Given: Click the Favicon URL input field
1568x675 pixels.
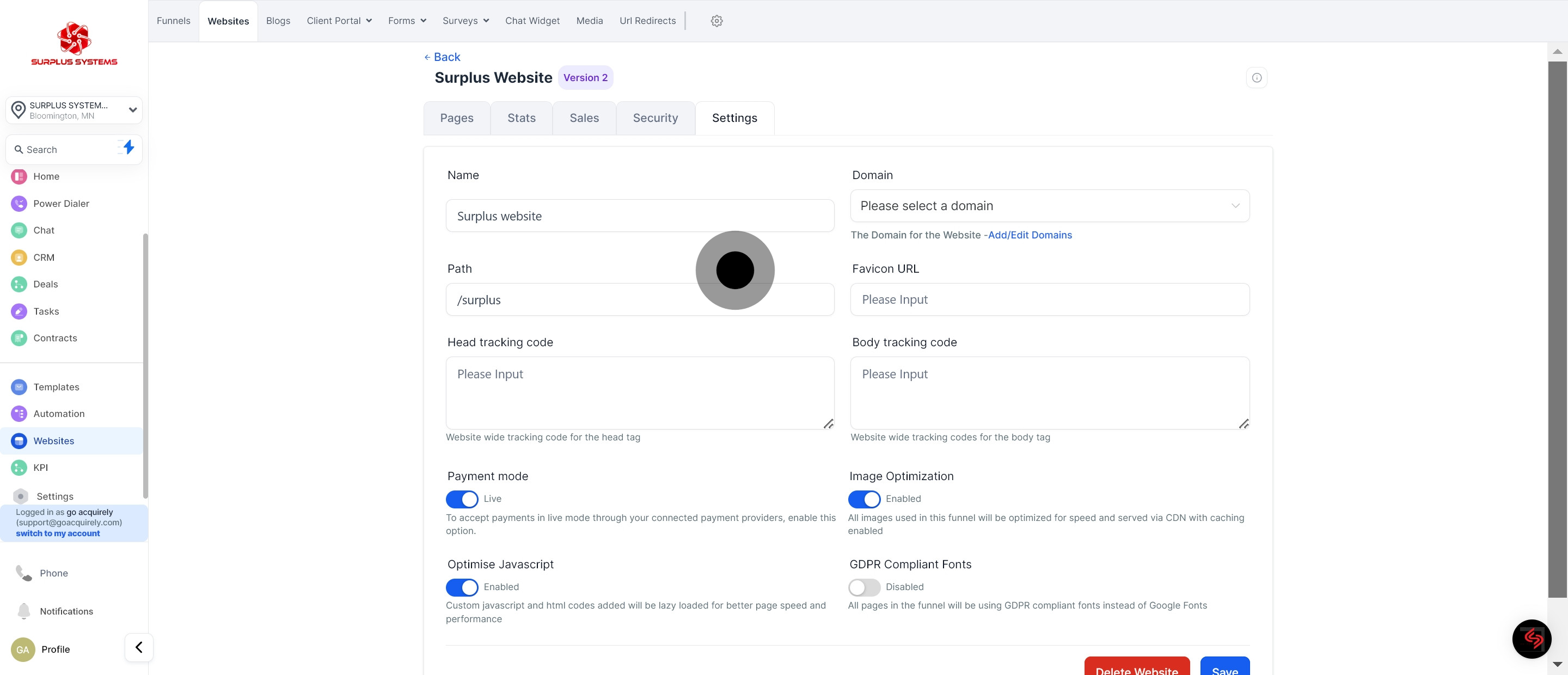Looking at the screenshot, I should (x=1049, y=299).
